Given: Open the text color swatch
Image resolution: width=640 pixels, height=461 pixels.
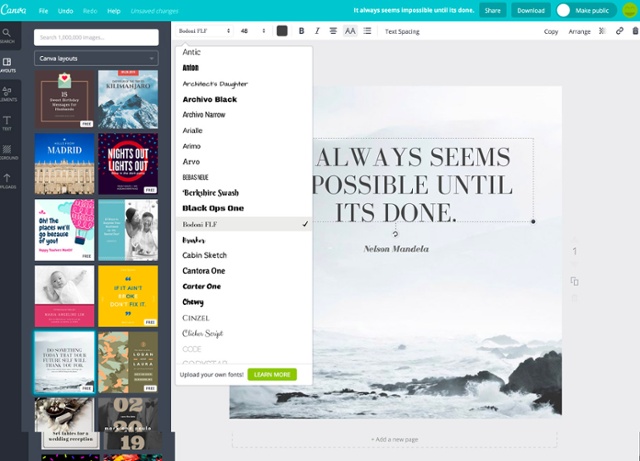Looking at the screenshot, I should 282,31.
